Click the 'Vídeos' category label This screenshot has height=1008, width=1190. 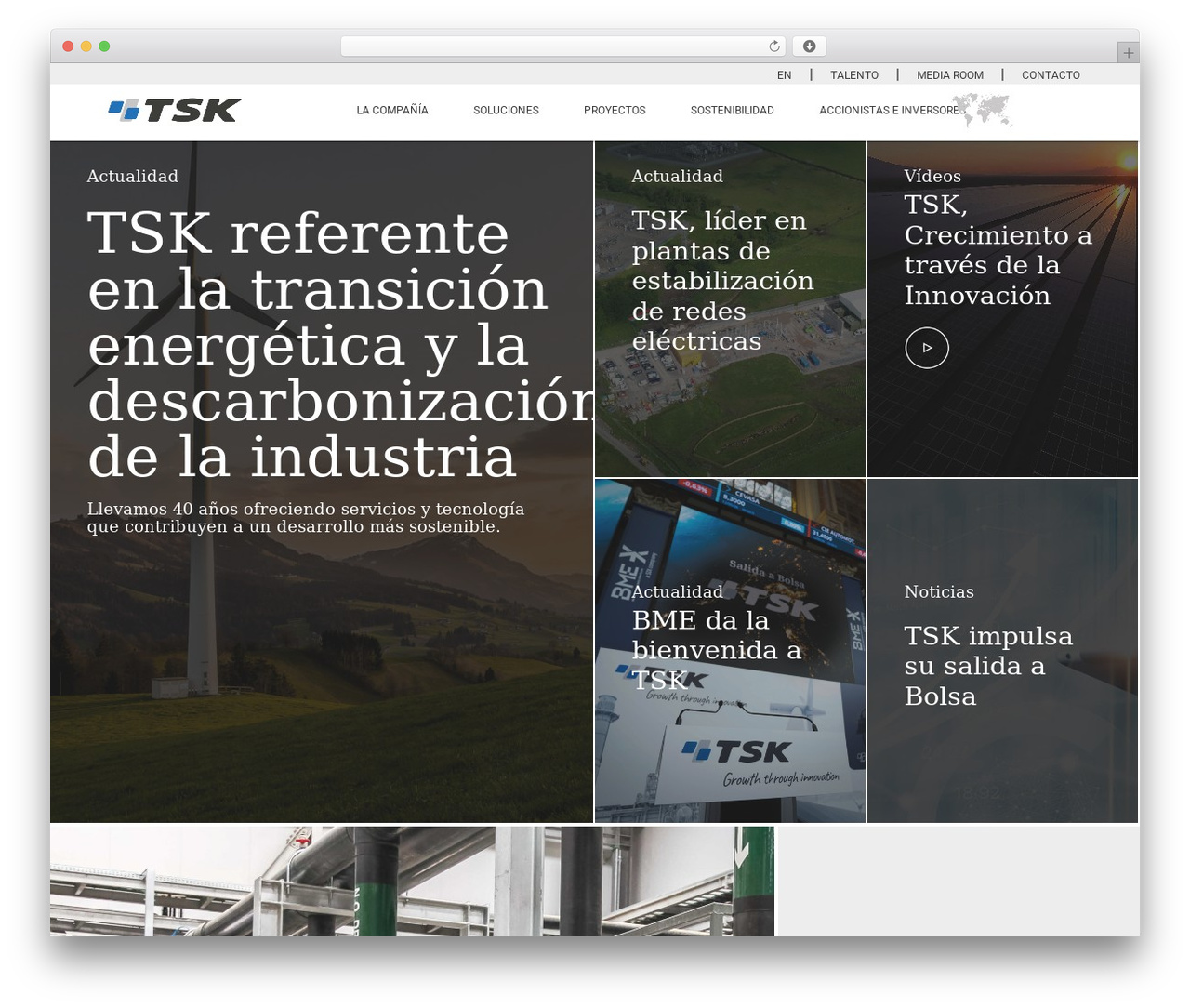pos(932,176)
